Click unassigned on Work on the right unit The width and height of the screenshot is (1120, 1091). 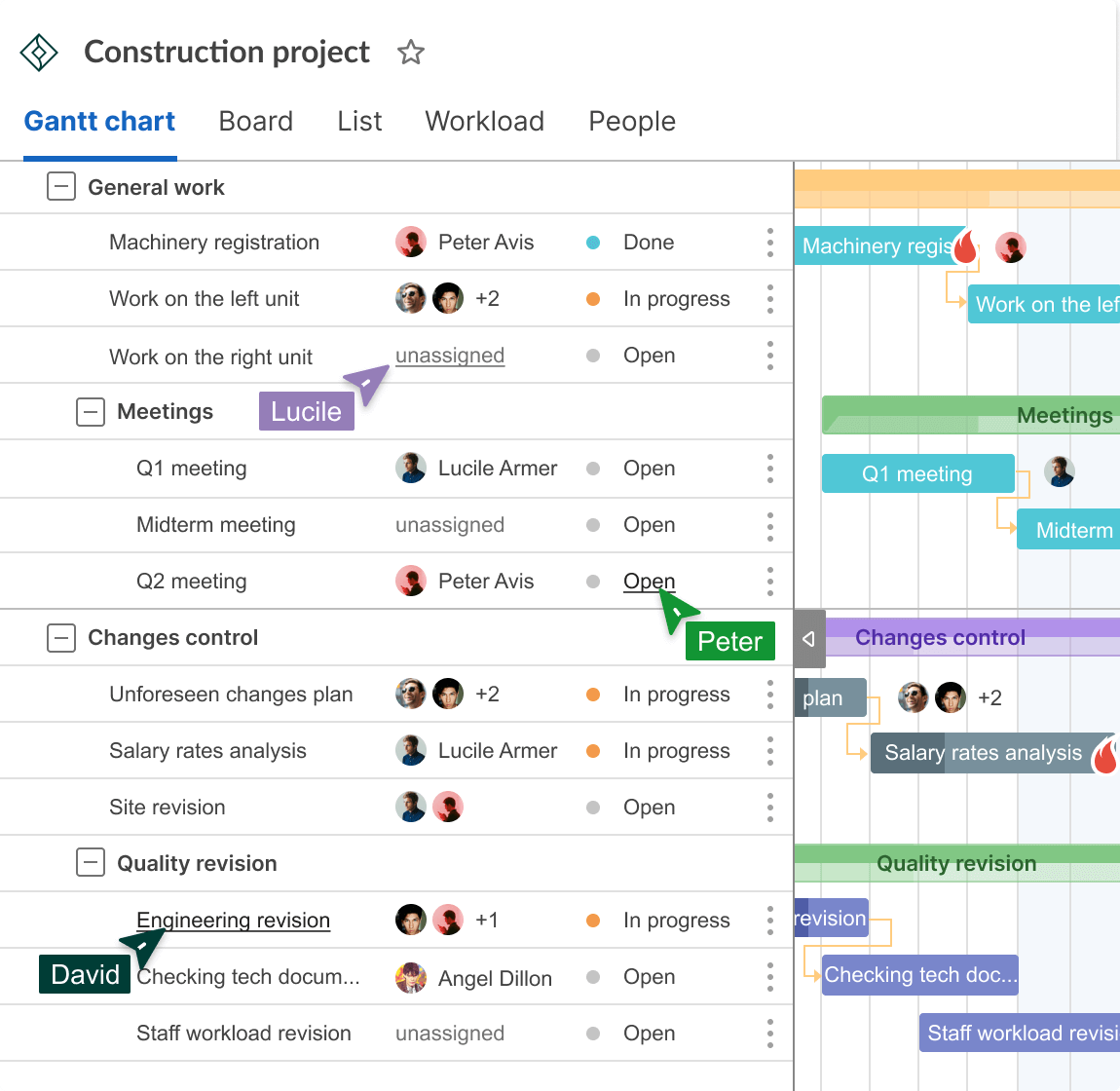pyautogui.click(x=450, y=356)
